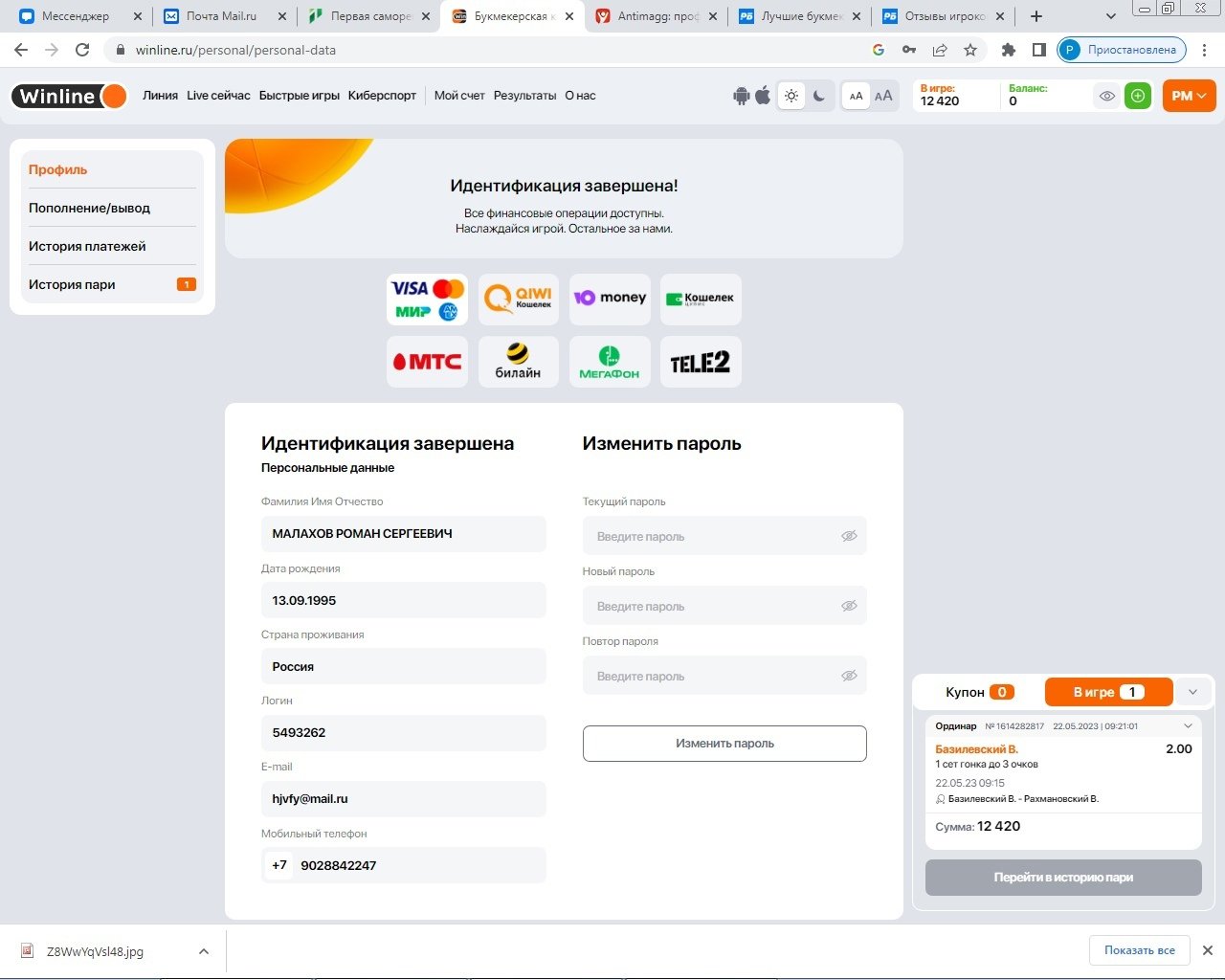Select the Tele2 payment icon
The width and height of the screenshot is (1225, 980).
(701, 362)
